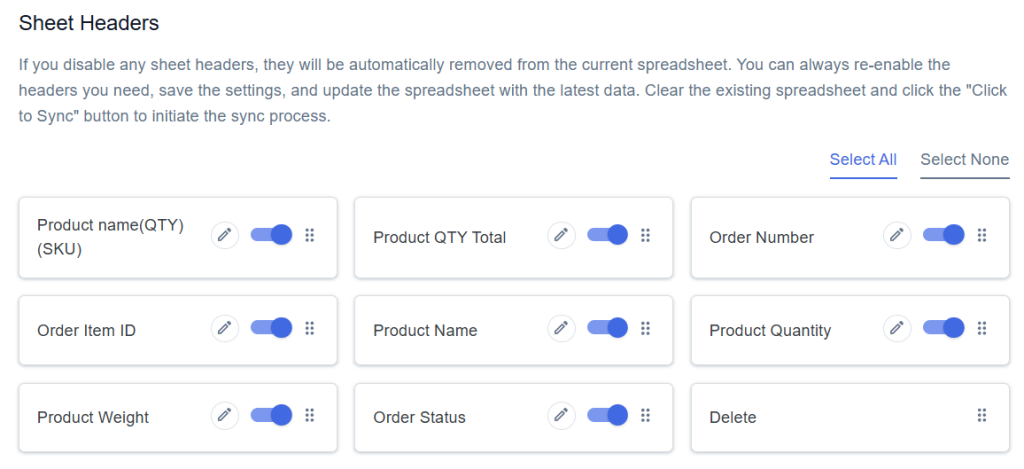Switch off the Order Status header

pyautogui.click(x=607, y=415)
